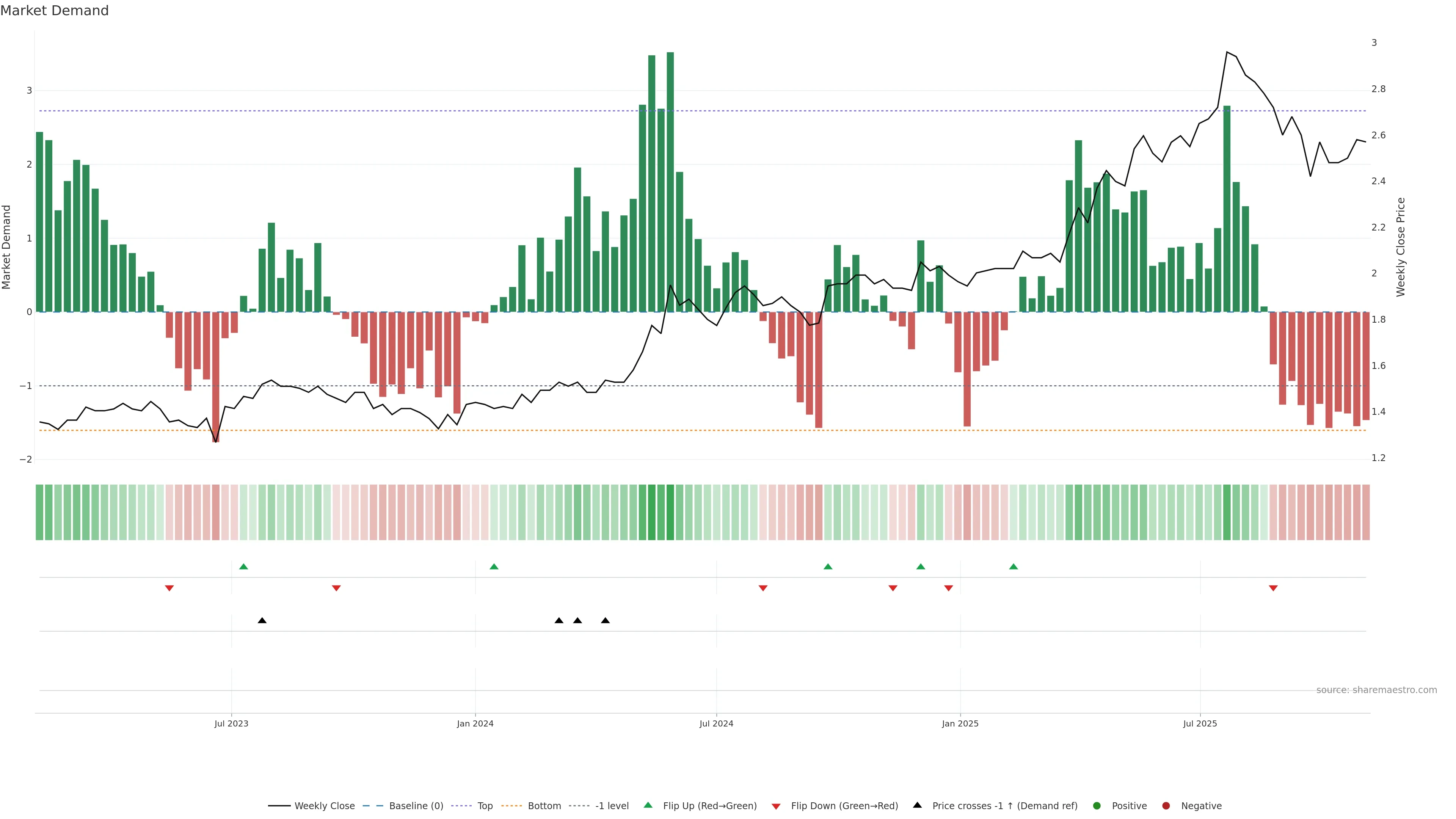The height and width of the screenshot is (819, 1456).
Task: Click Flip Up green triangle legend icon
Action: pos(648,805)
